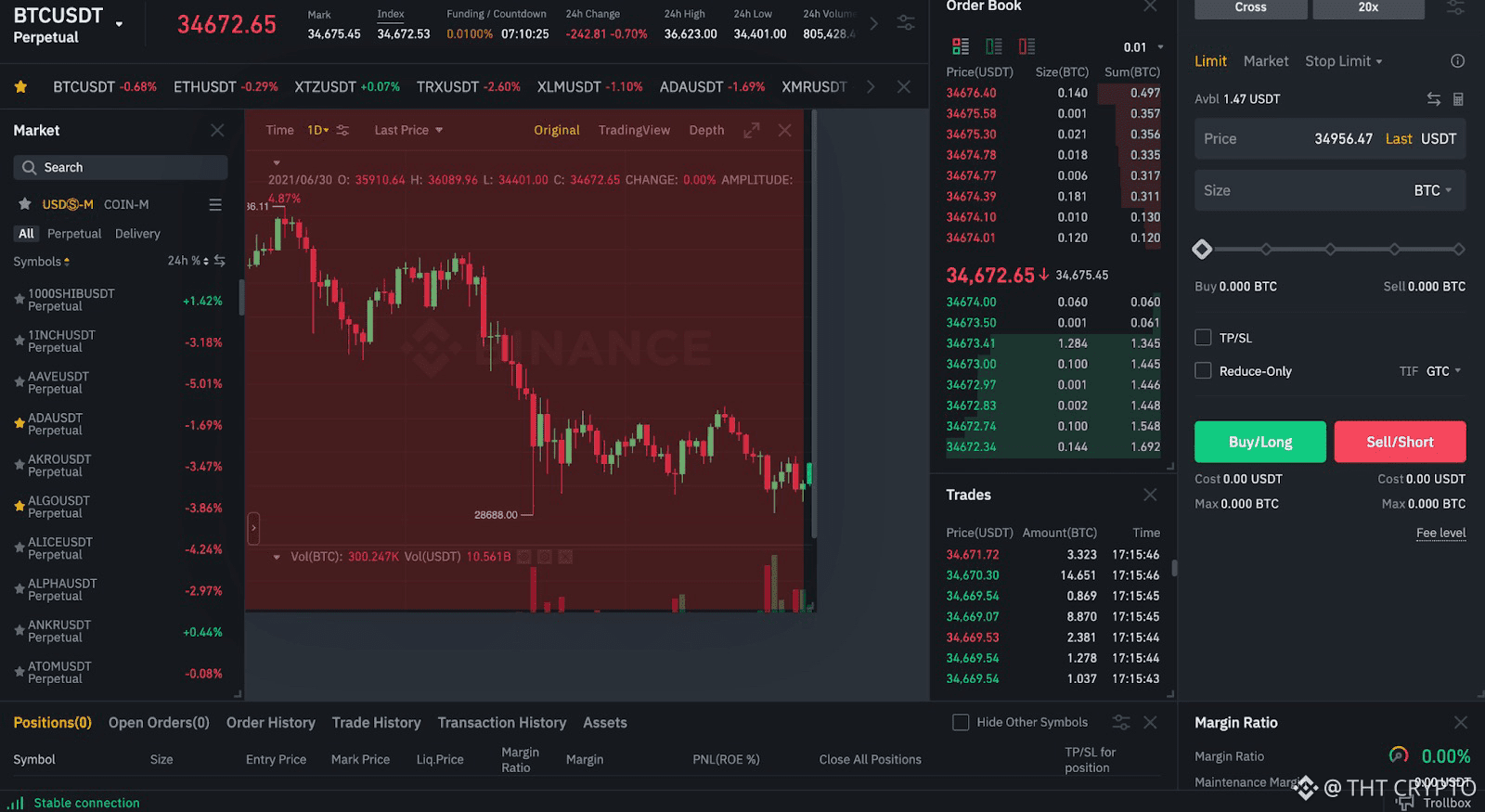
Task: Toggle favorite star for 1000SHIBUSDT
Action: (x=19, y=300)
